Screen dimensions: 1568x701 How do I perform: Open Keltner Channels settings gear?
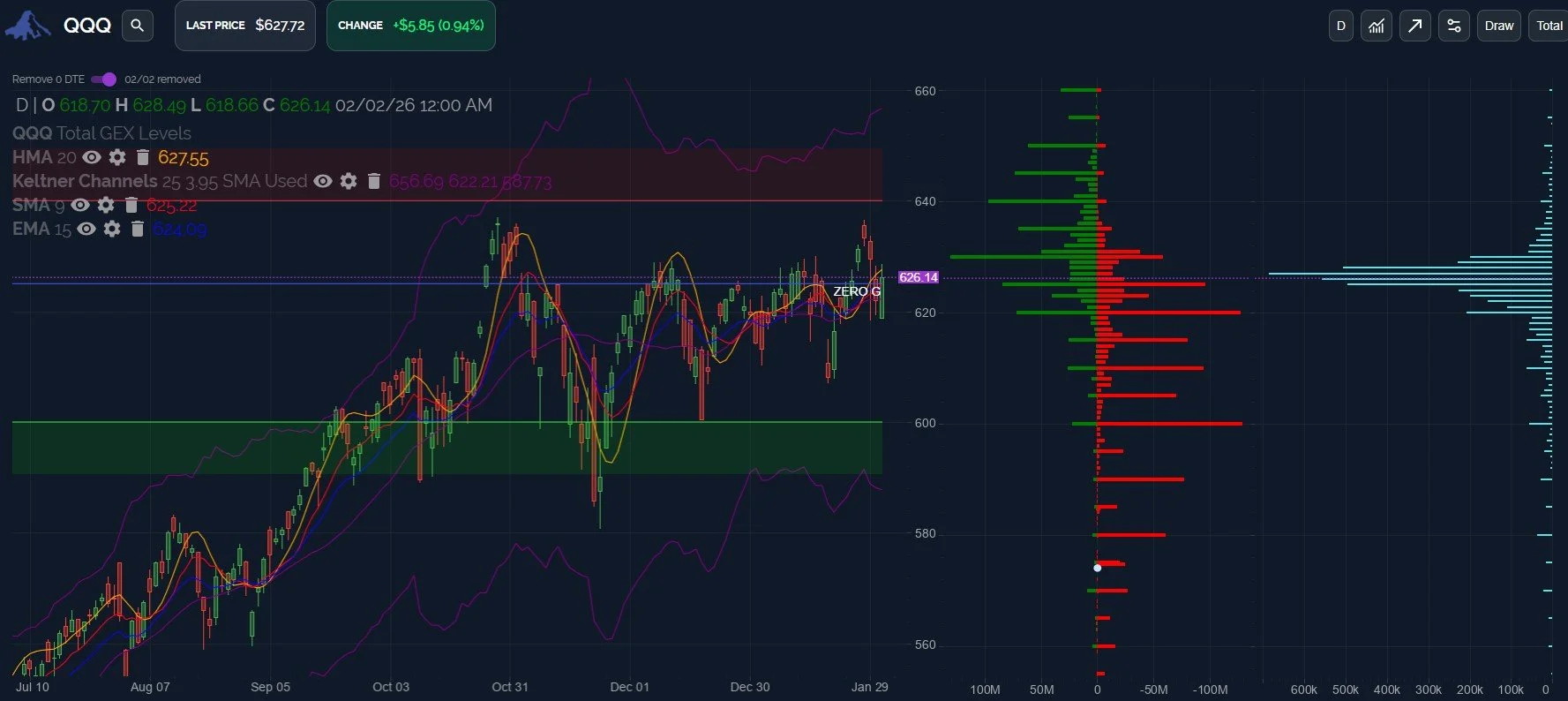tap(349, 181)
